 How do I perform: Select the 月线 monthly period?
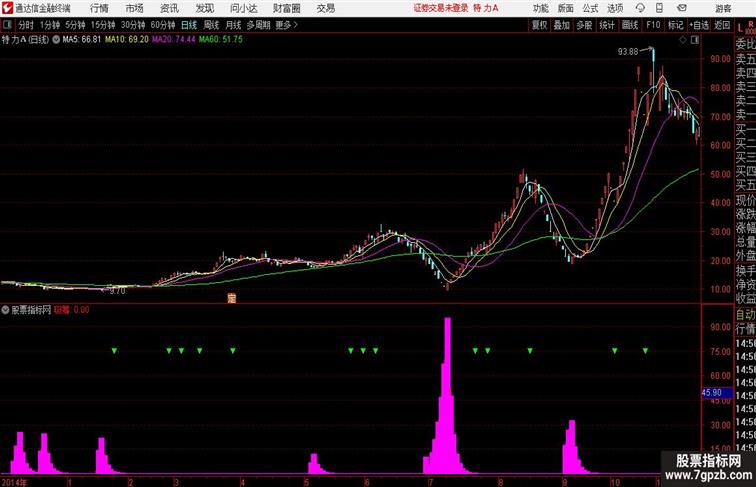tap(233, 25)
